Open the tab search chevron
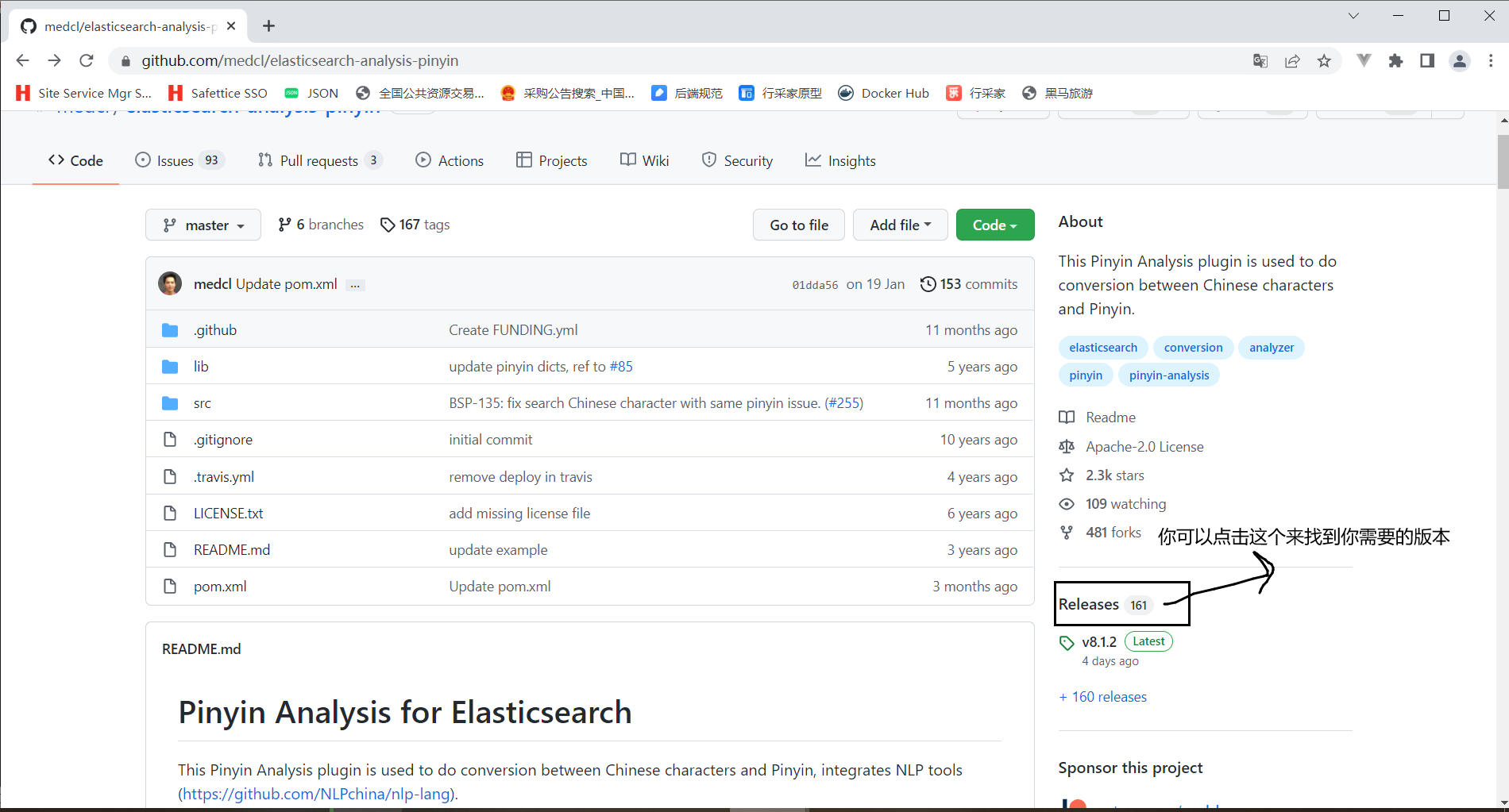Viewport: 1509px width, 812px height. [1353, 16]
